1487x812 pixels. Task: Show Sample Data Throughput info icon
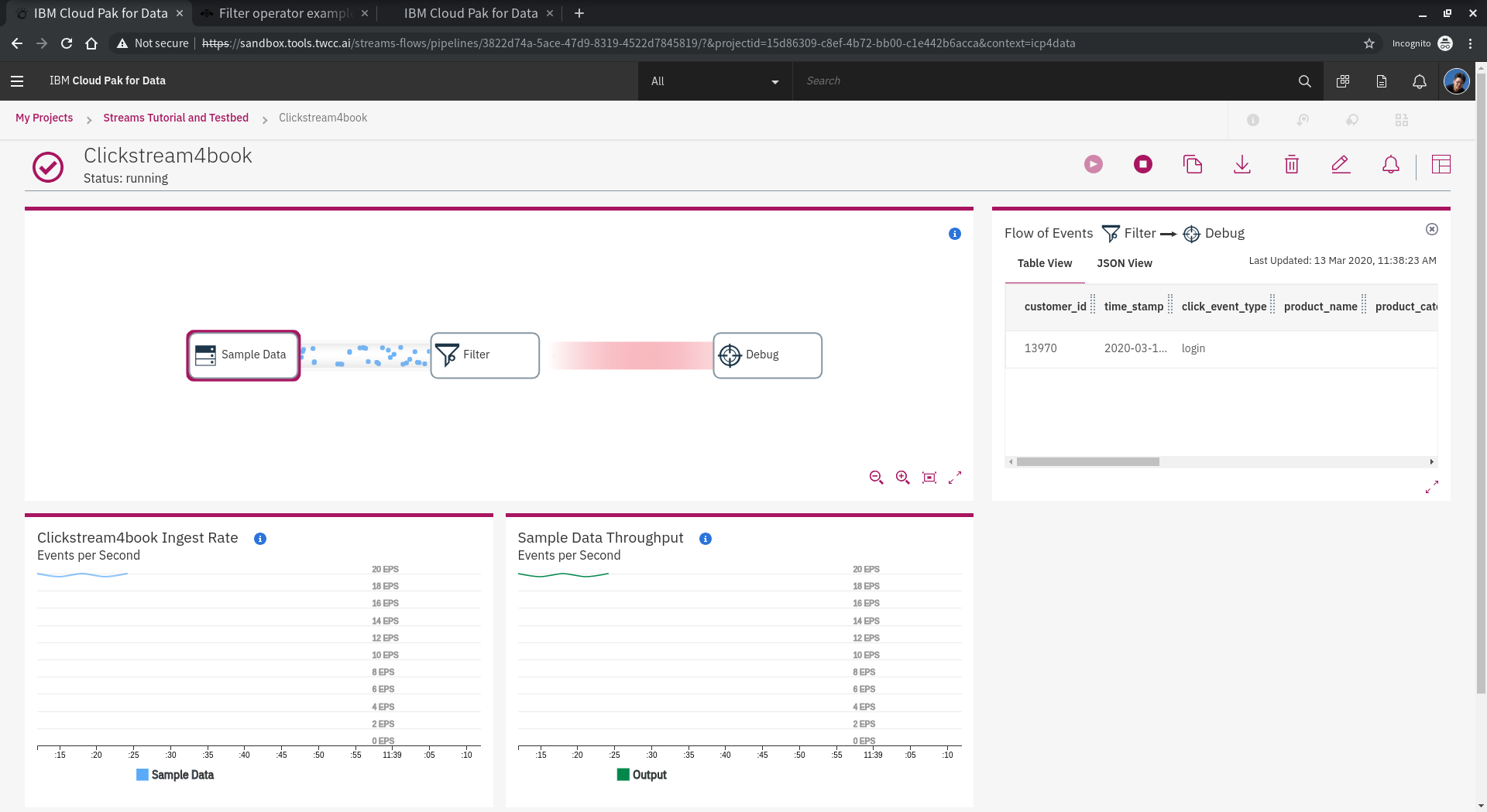(x=706, y=539)
